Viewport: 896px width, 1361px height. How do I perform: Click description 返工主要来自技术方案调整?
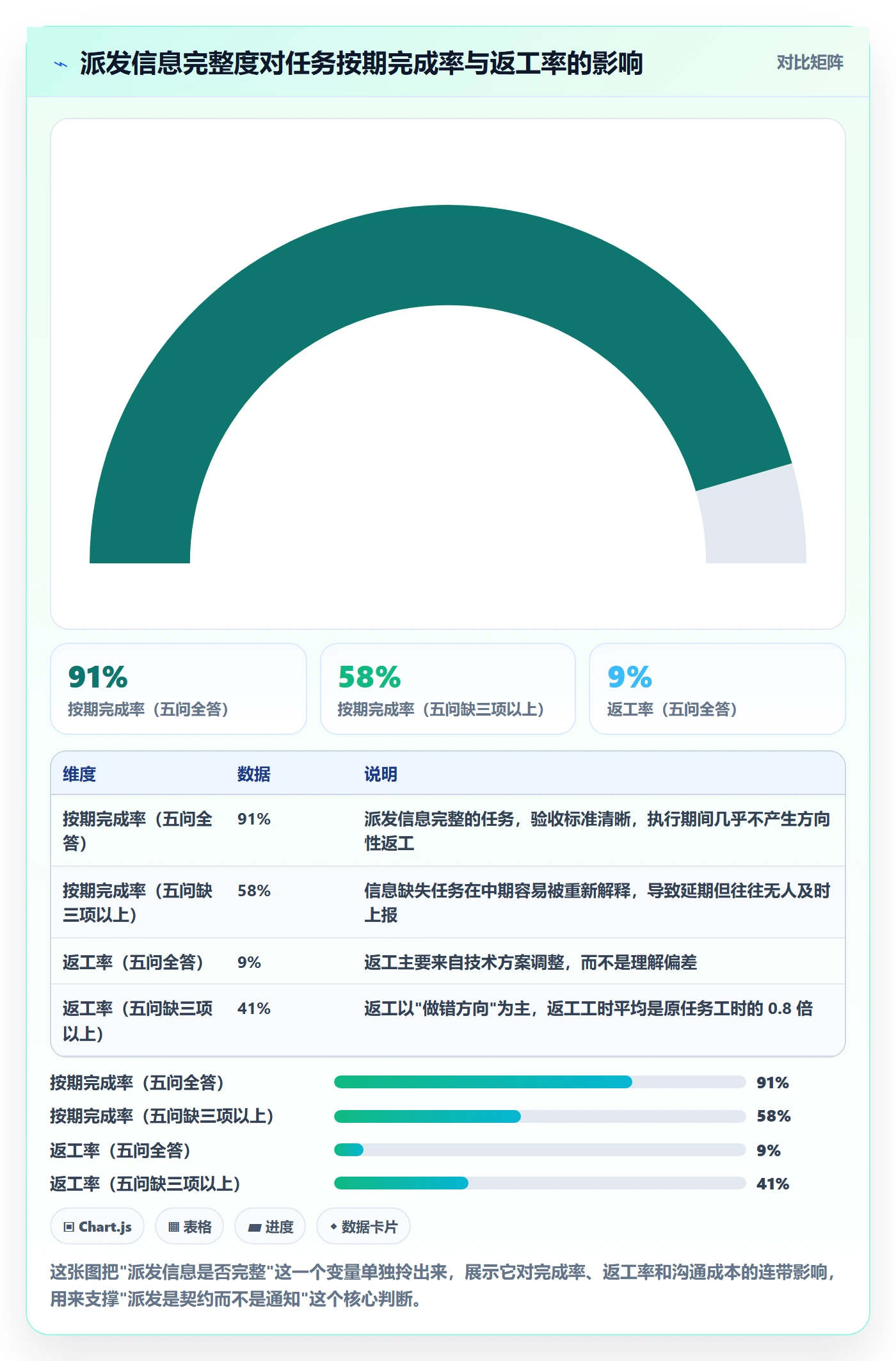coord(531,962)
